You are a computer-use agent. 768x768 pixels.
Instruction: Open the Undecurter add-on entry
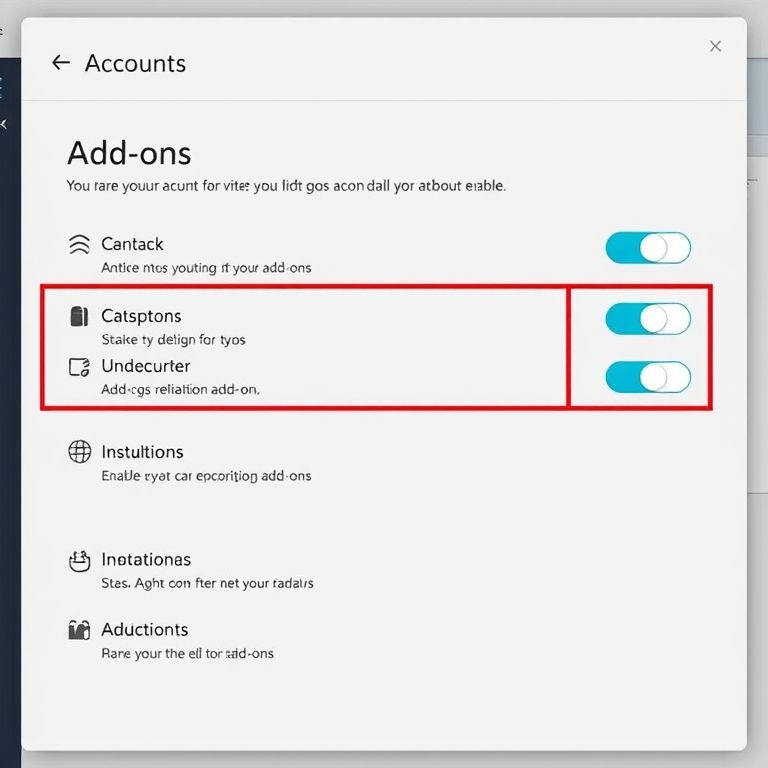[145, 366]
